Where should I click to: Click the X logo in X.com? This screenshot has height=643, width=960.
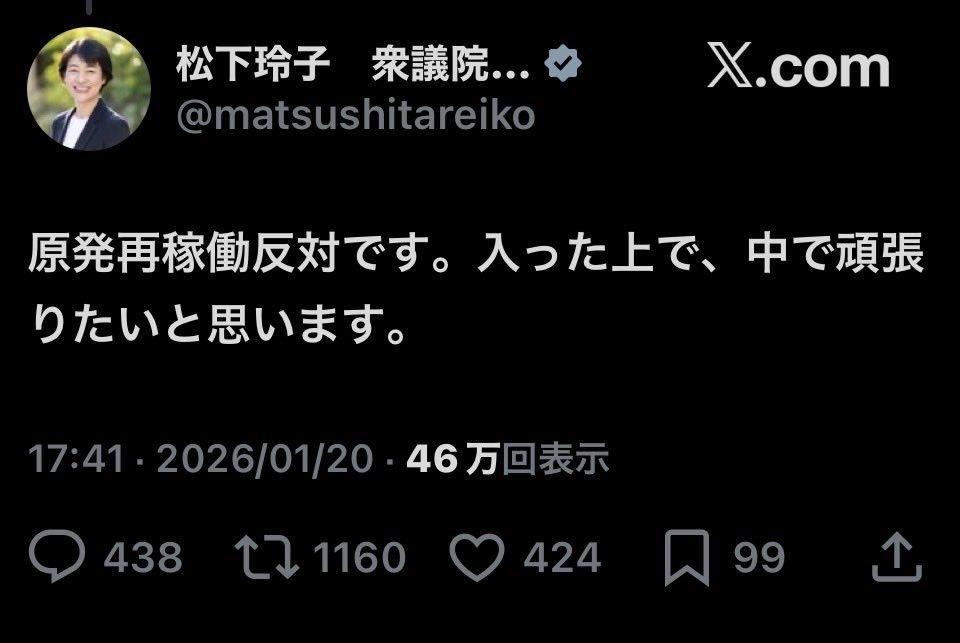730,65
